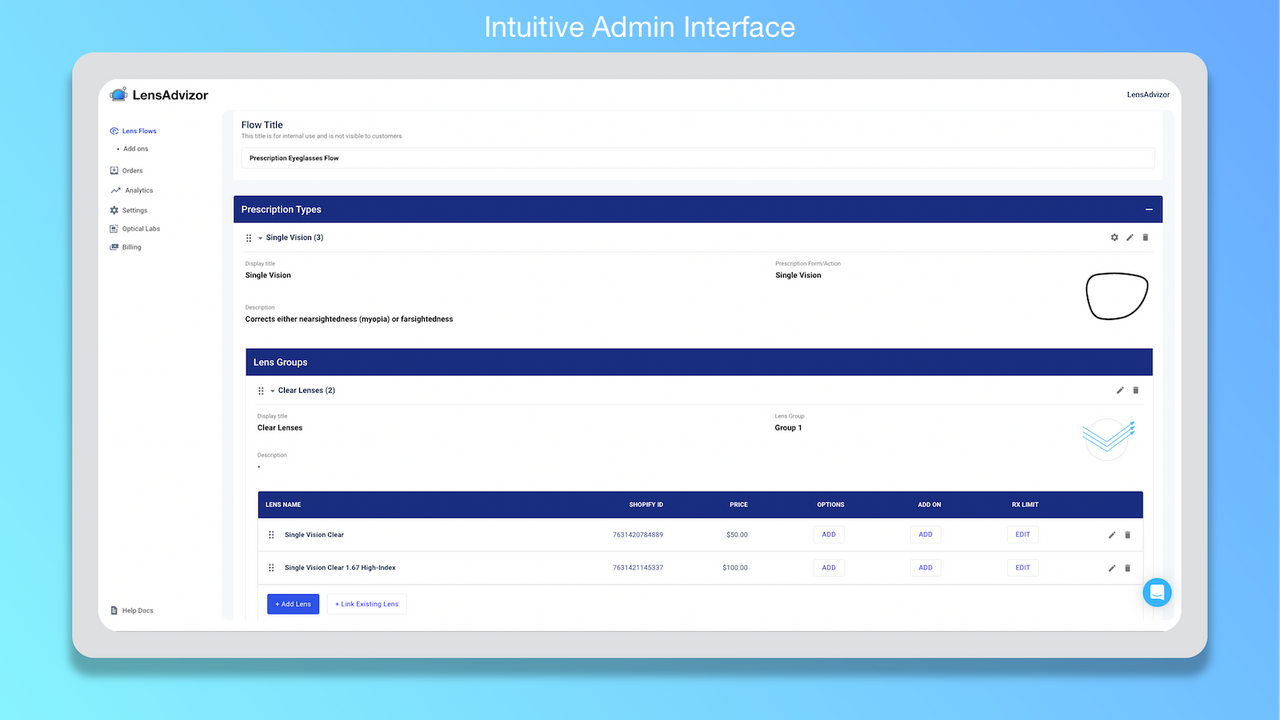Grab the Clear Lenses drag handle

[x=261, y=391]
